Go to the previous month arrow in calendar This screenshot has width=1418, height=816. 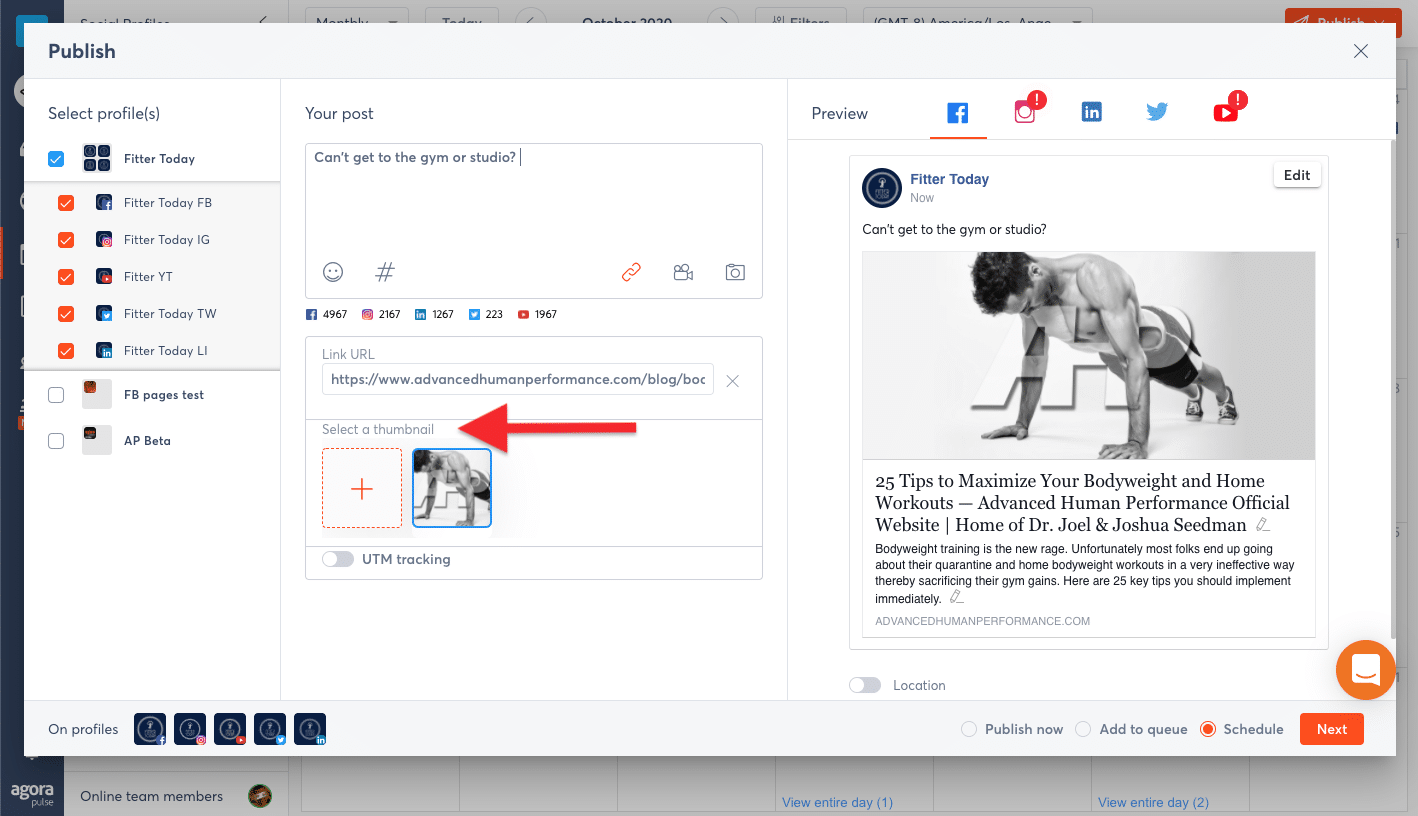pos(532,21)
